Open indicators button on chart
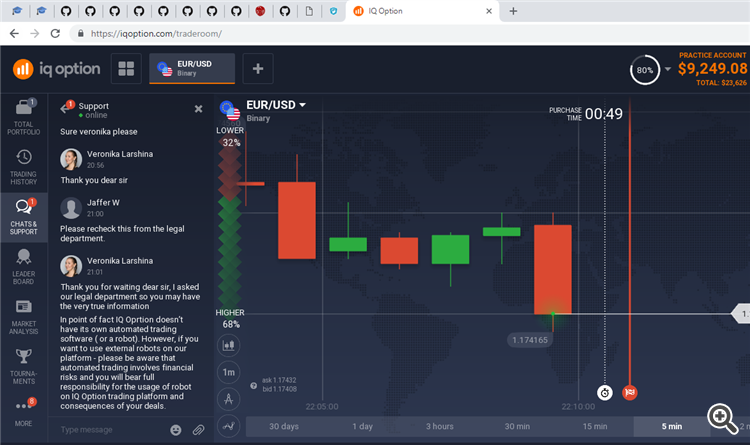 coord(229,425)
